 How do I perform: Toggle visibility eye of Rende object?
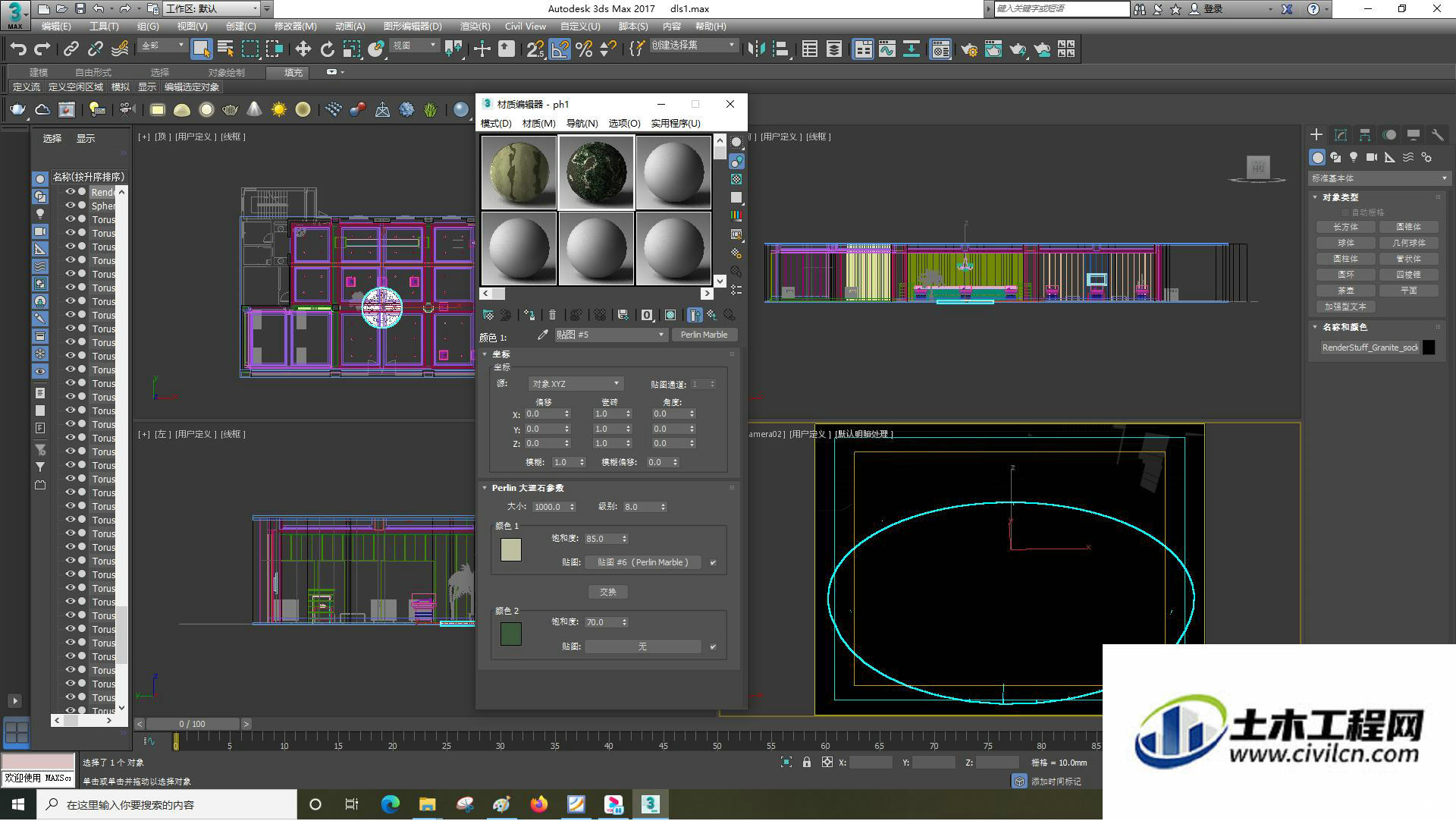click(x=70, y=192)
